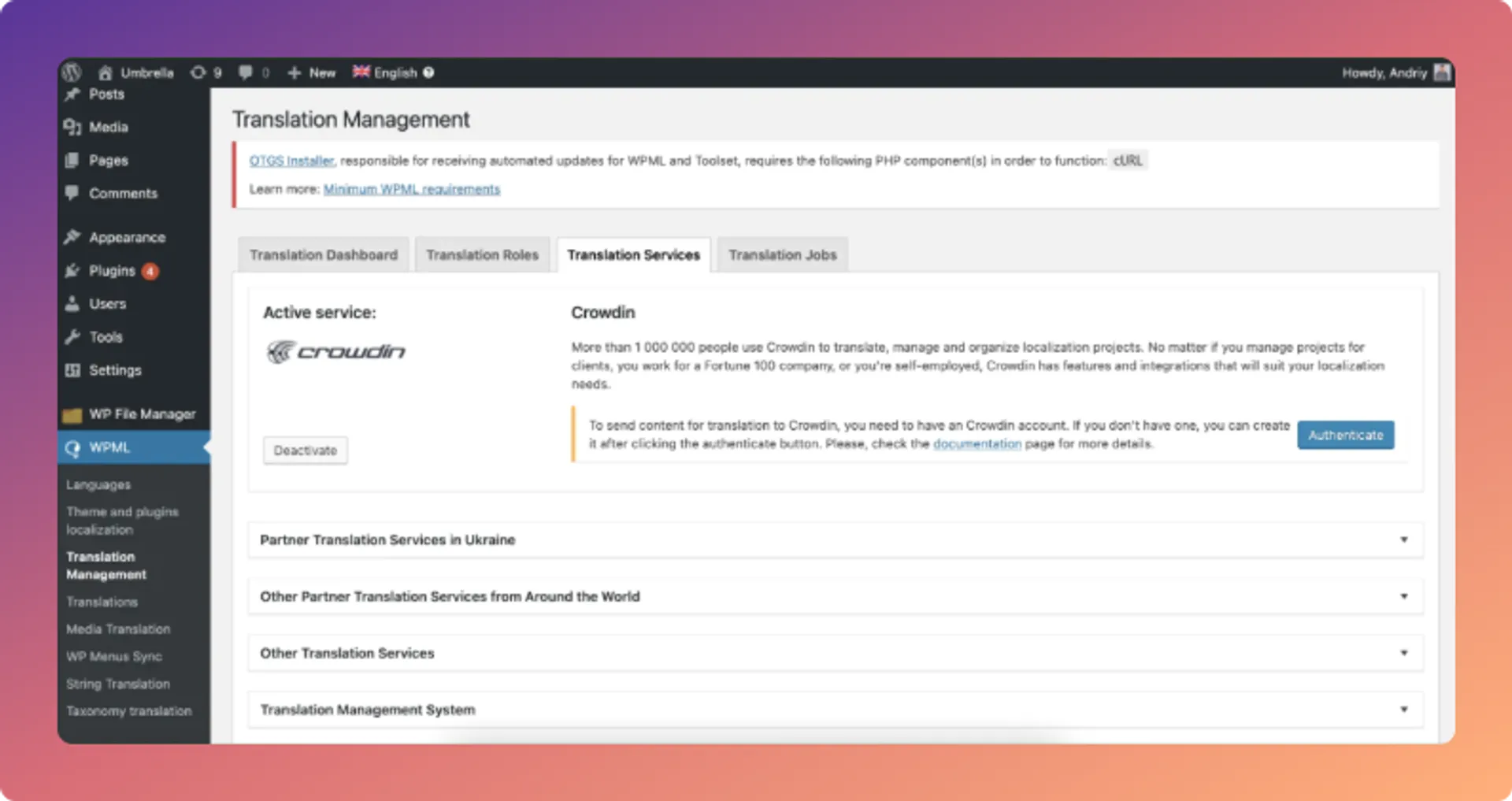1512x801 pixels.
Task: Click the Pages sidebar icon
Action: [x=72, y=160]
